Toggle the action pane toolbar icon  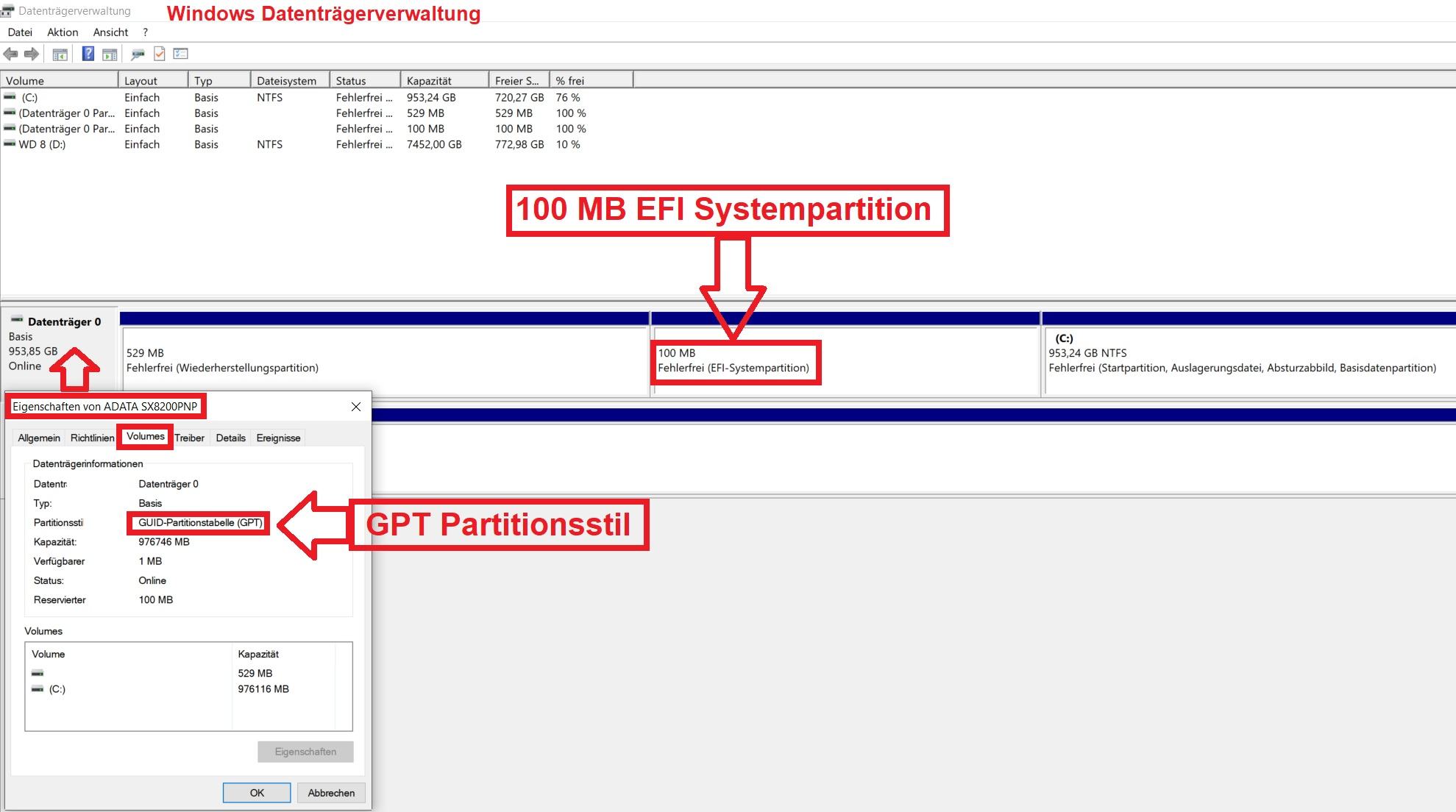coord(110,54)
